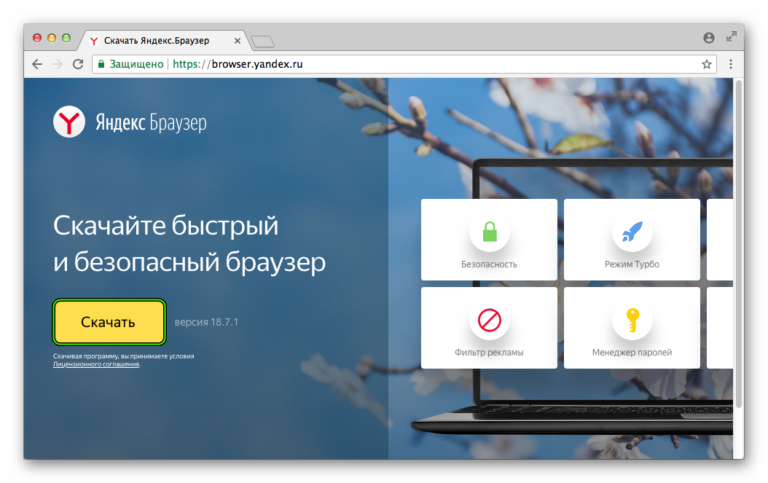Bookmark this page with the star

tap(706, 64)
